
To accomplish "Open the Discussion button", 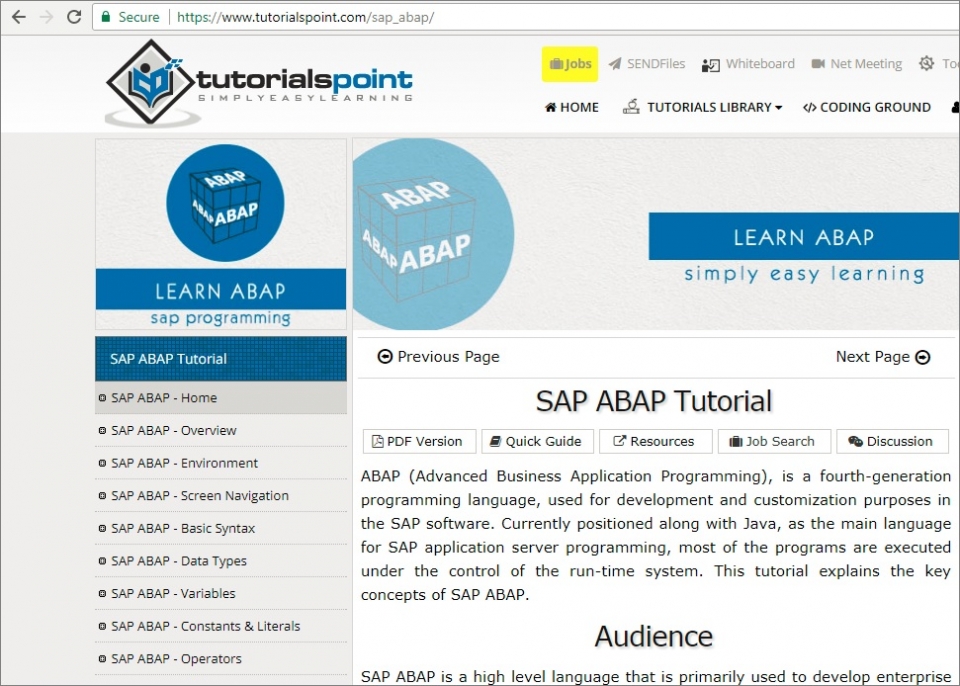I will coord(893,441).
